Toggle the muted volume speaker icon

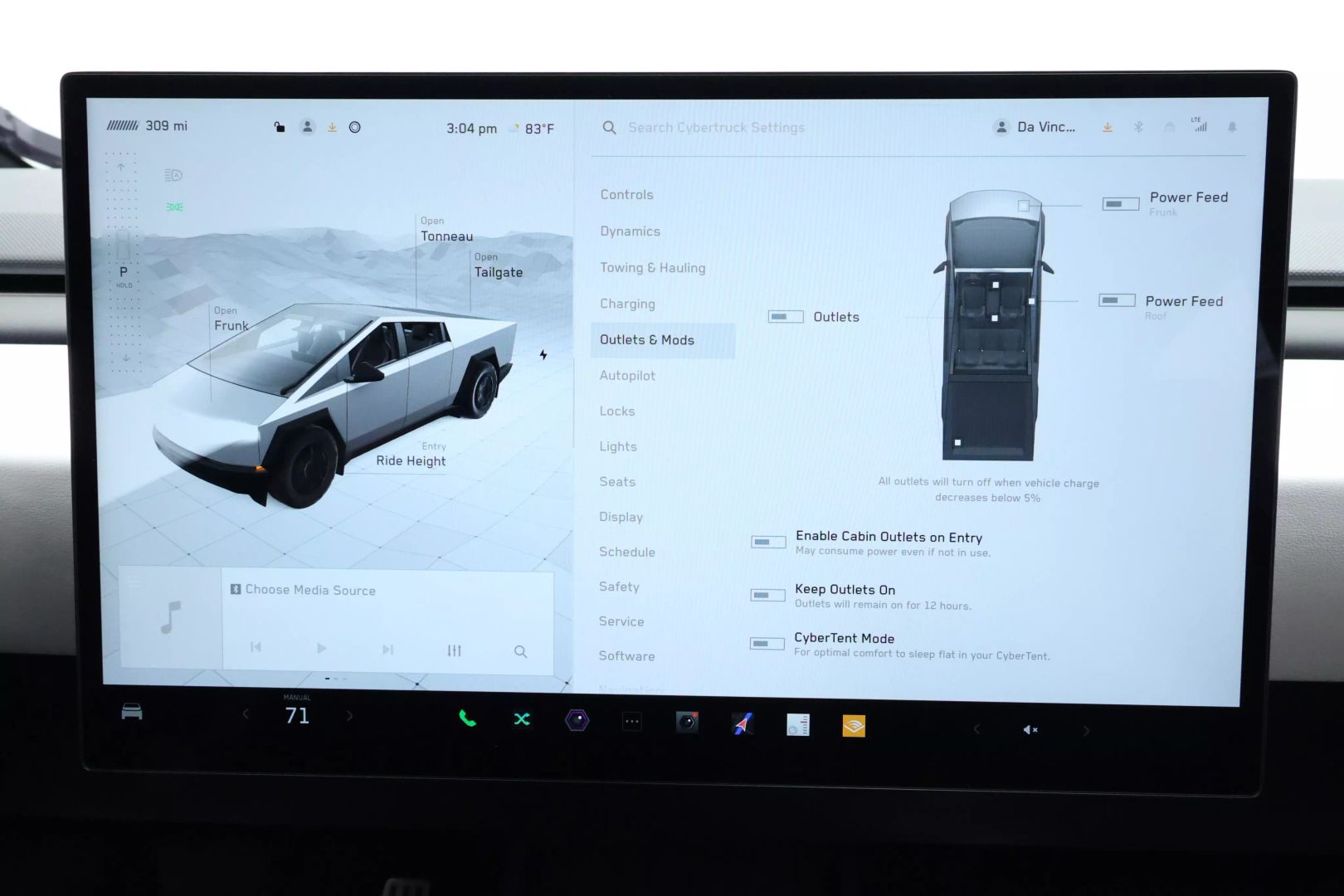click(x=1030, y=729)
